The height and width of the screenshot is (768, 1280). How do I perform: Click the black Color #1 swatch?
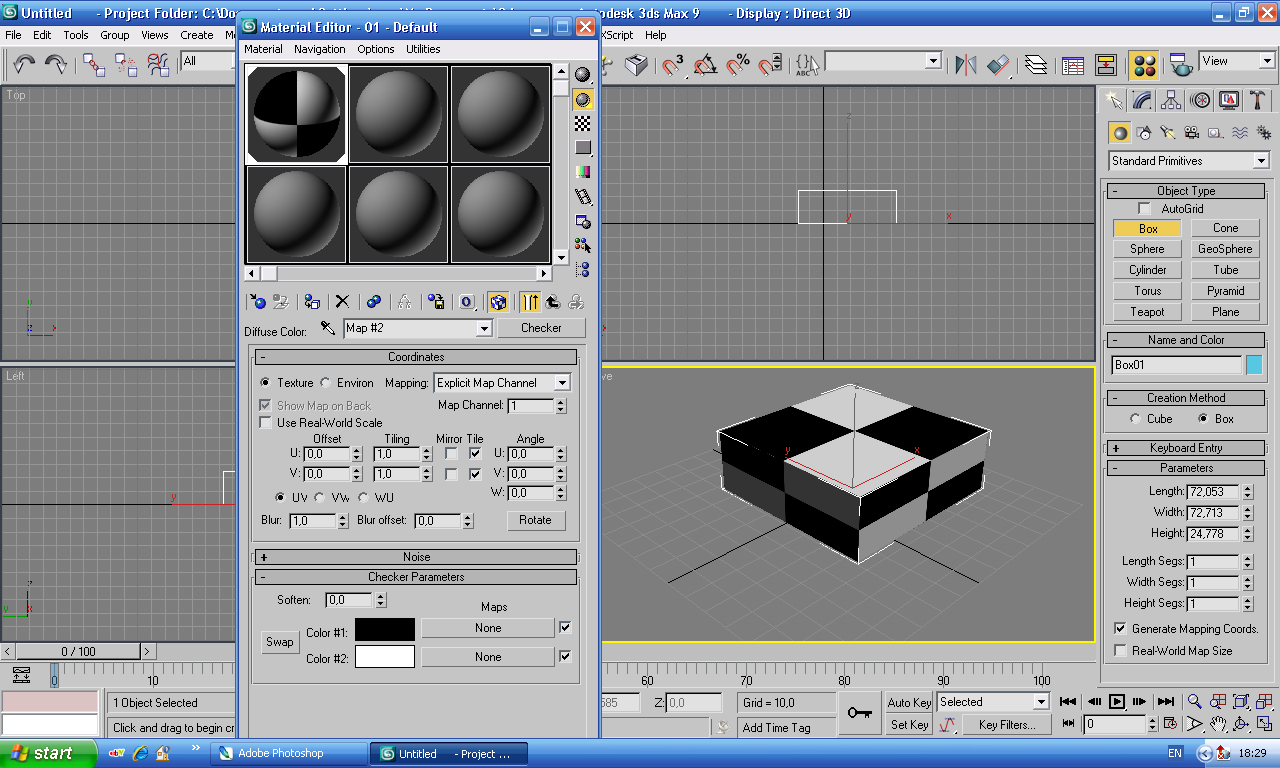(x=385, y=629)
